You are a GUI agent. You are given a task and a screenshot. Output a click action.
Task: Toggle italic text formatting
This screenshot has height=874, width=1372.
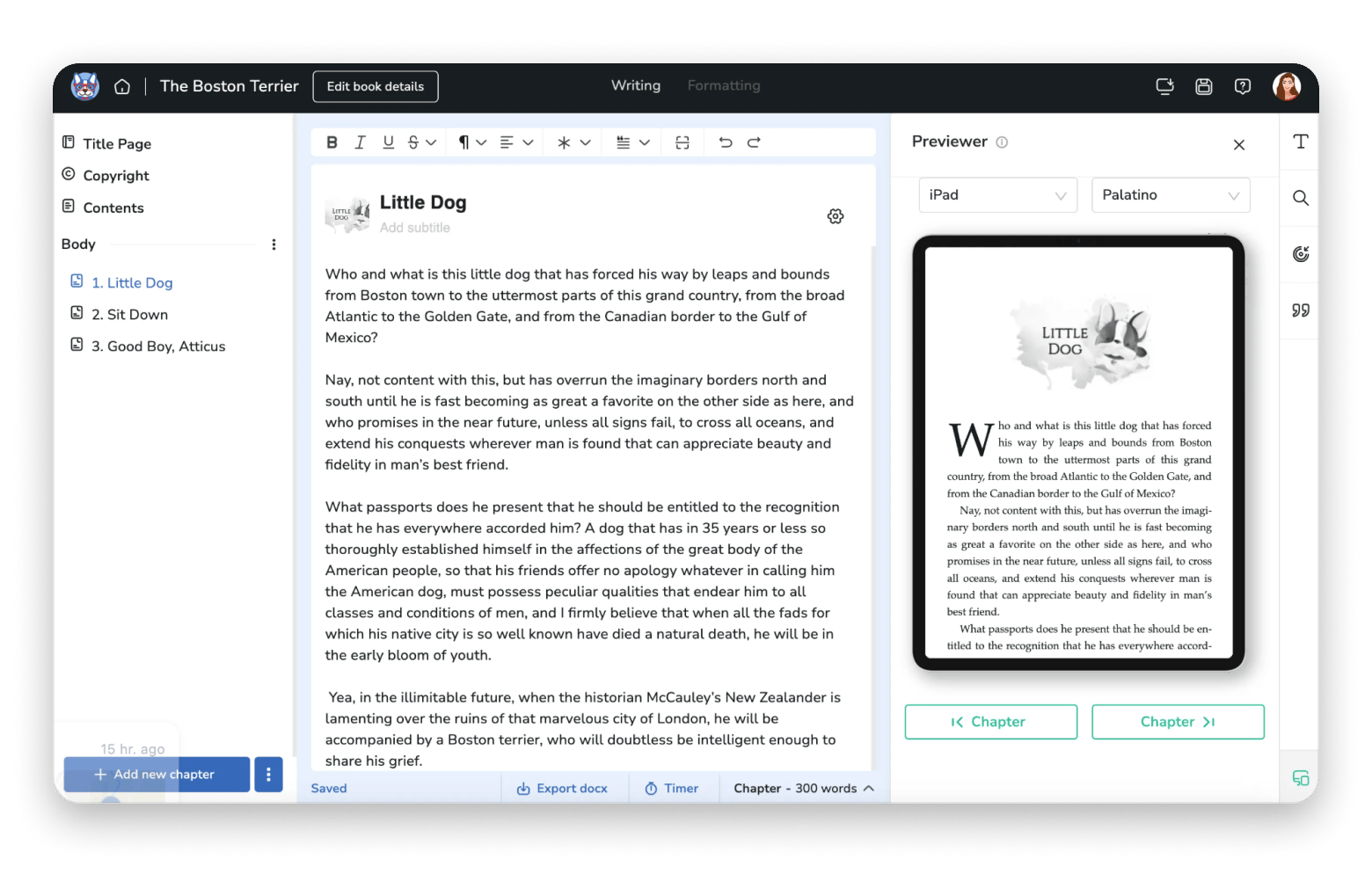(360, 142)
